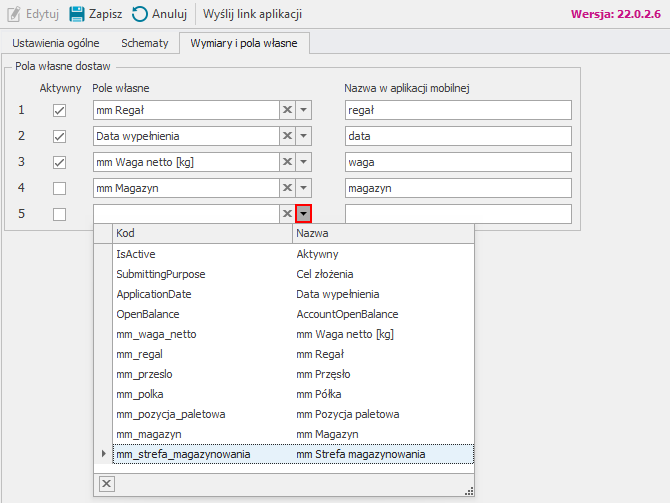Select mm_strefa_magazynowania from the list

(183, 454)
